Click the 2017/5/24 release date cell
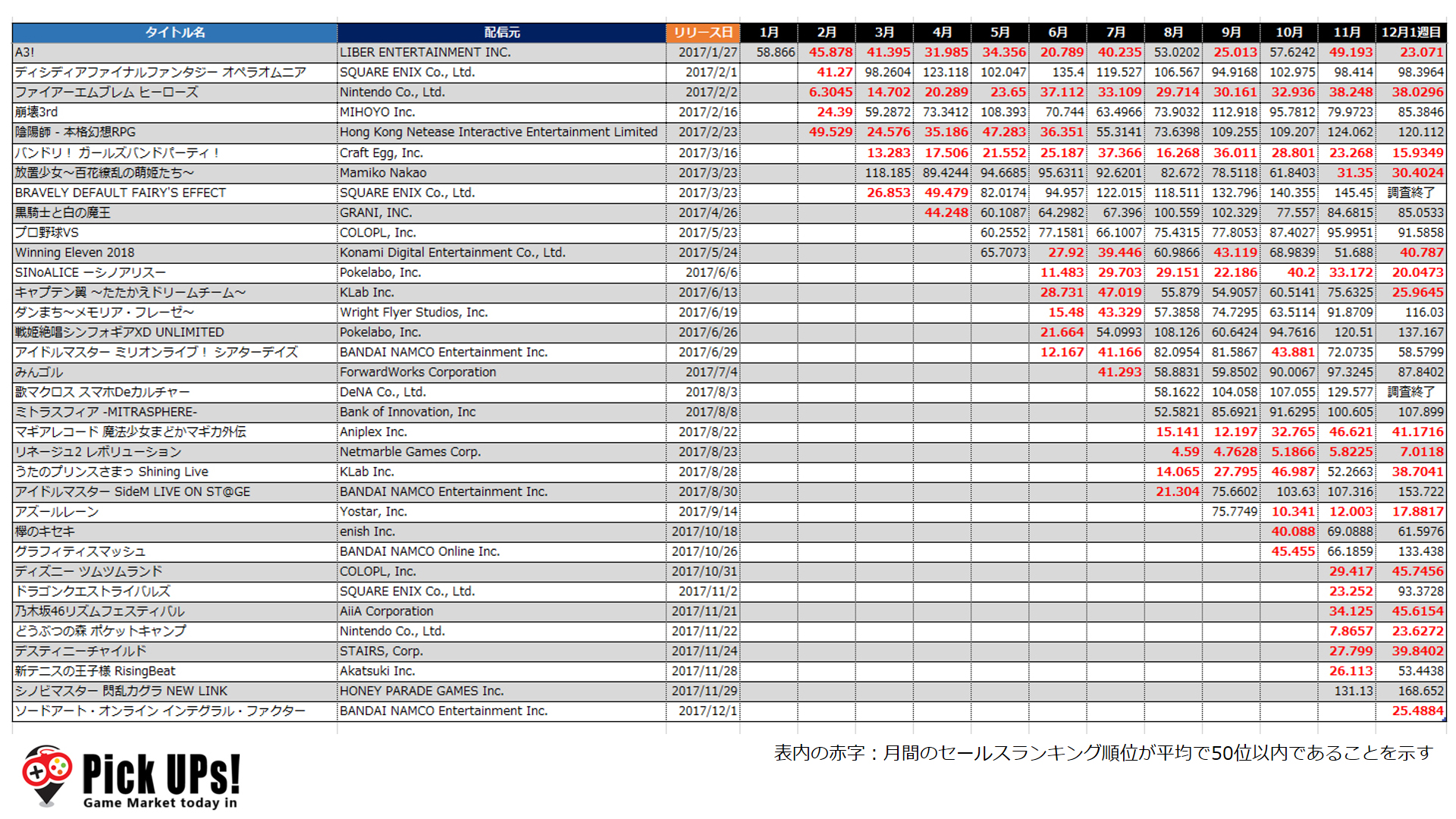1456x819 pixels. click(x=703, y=253)
